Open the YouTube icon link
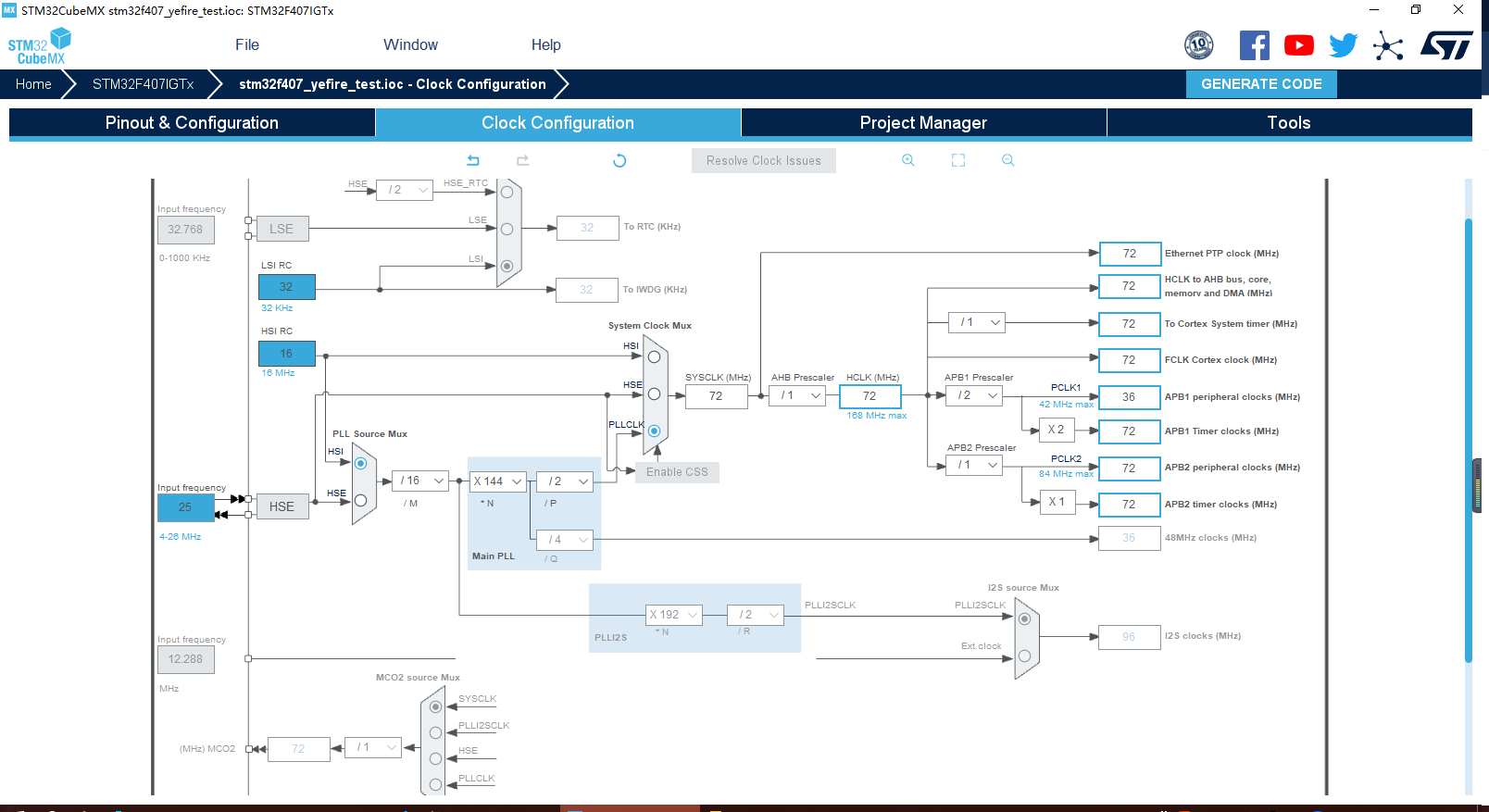The image size is (1489, 812). click(x=1299, y=45)
